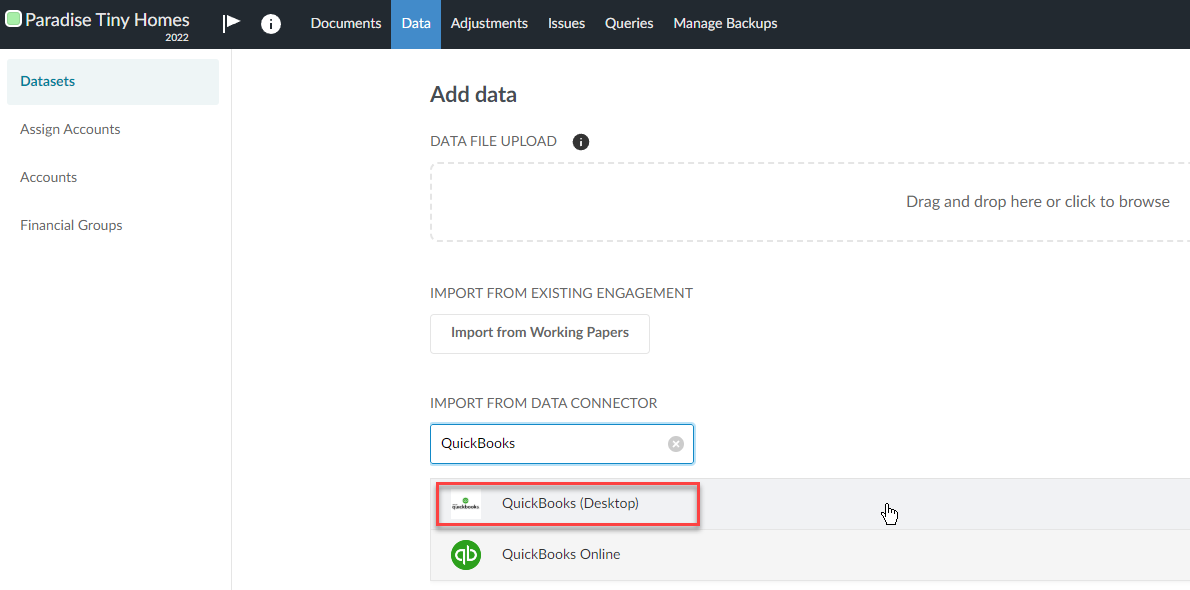The image size is (1190, 590).
Task: Click the Import from Working Papers button
Action: pos(539,334)
